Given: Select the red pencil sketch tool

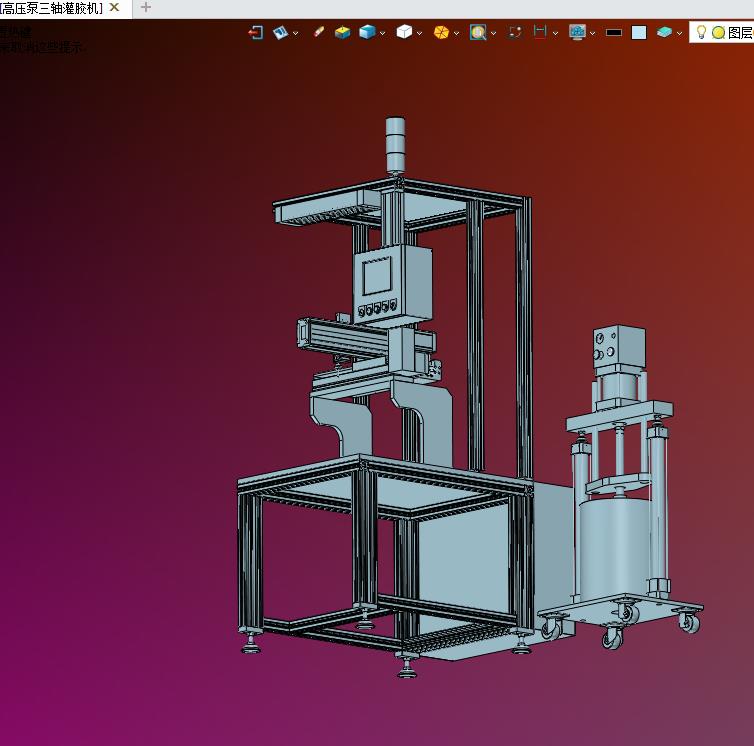Looking at the screenshot, I should point(319,32).
